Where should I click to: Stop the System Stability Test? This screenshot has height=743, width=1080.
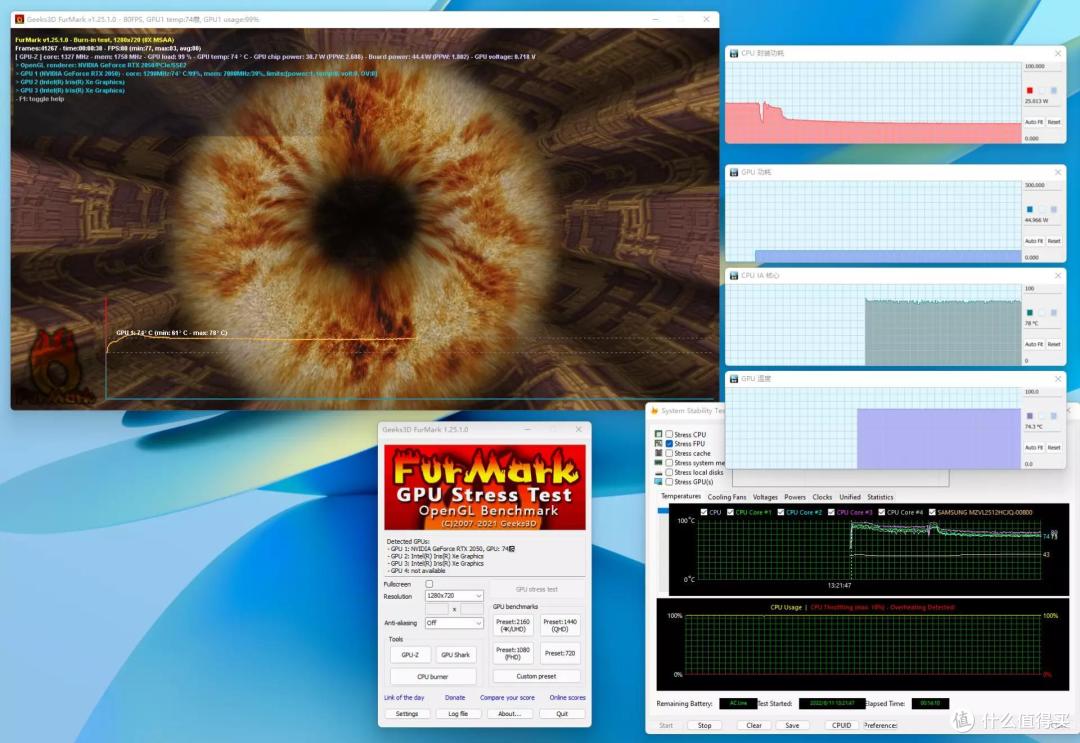[x=704, y=725]
